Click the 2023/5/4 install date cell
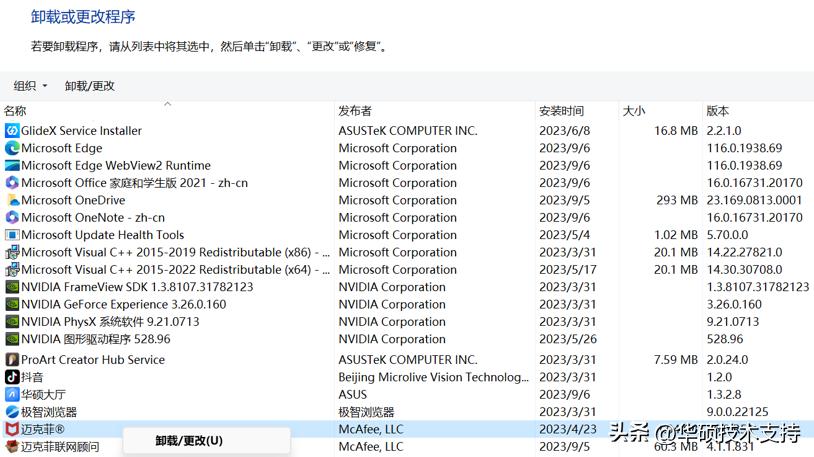Image resolution: width=814 pixels, height=457 pixels. click(x=564, y=235)
